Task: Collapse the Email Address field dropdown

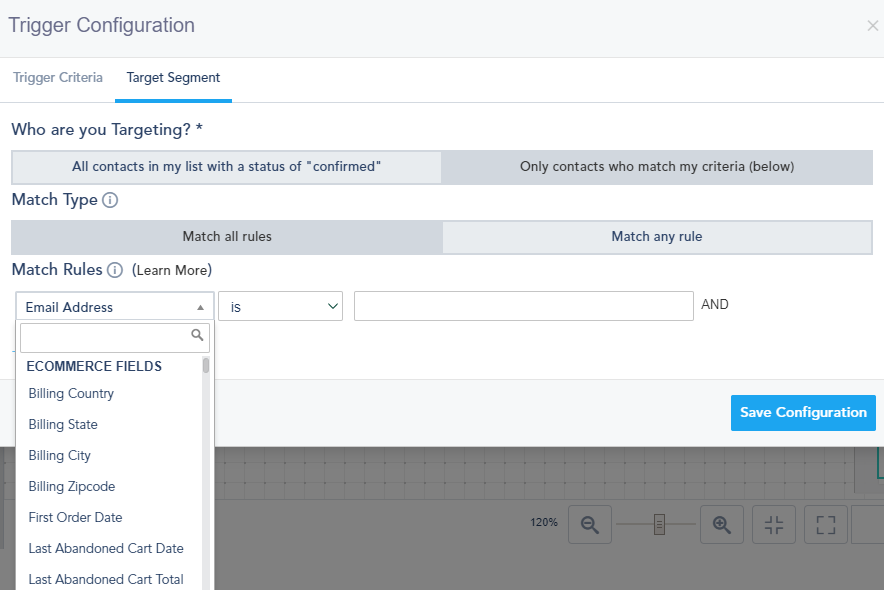Action: pyautogui.click(x=115, y=307)
